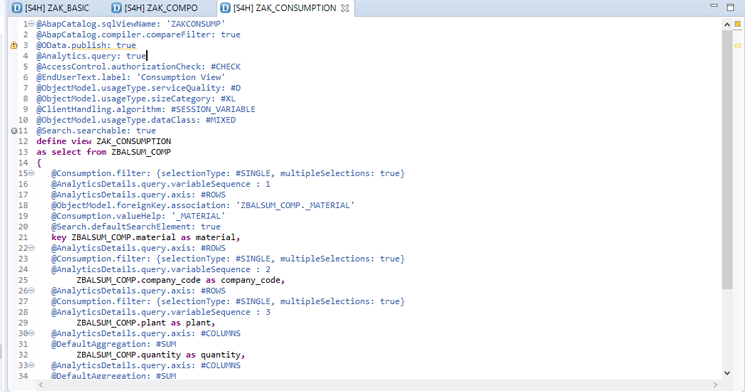Click the overview ruler warning indicator at top
The image size is (745, 392).
tap(737, 24)
